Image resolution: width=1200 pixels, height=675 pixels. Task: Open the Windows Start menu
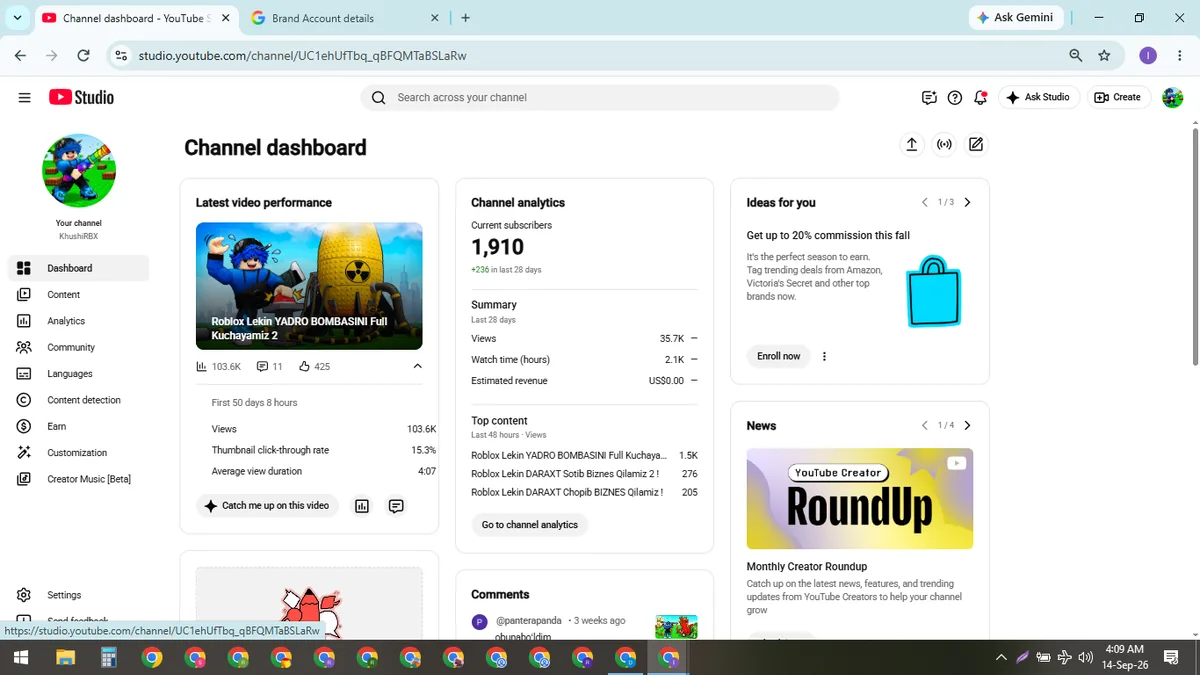pyautogui.click(x=21, y=657)
